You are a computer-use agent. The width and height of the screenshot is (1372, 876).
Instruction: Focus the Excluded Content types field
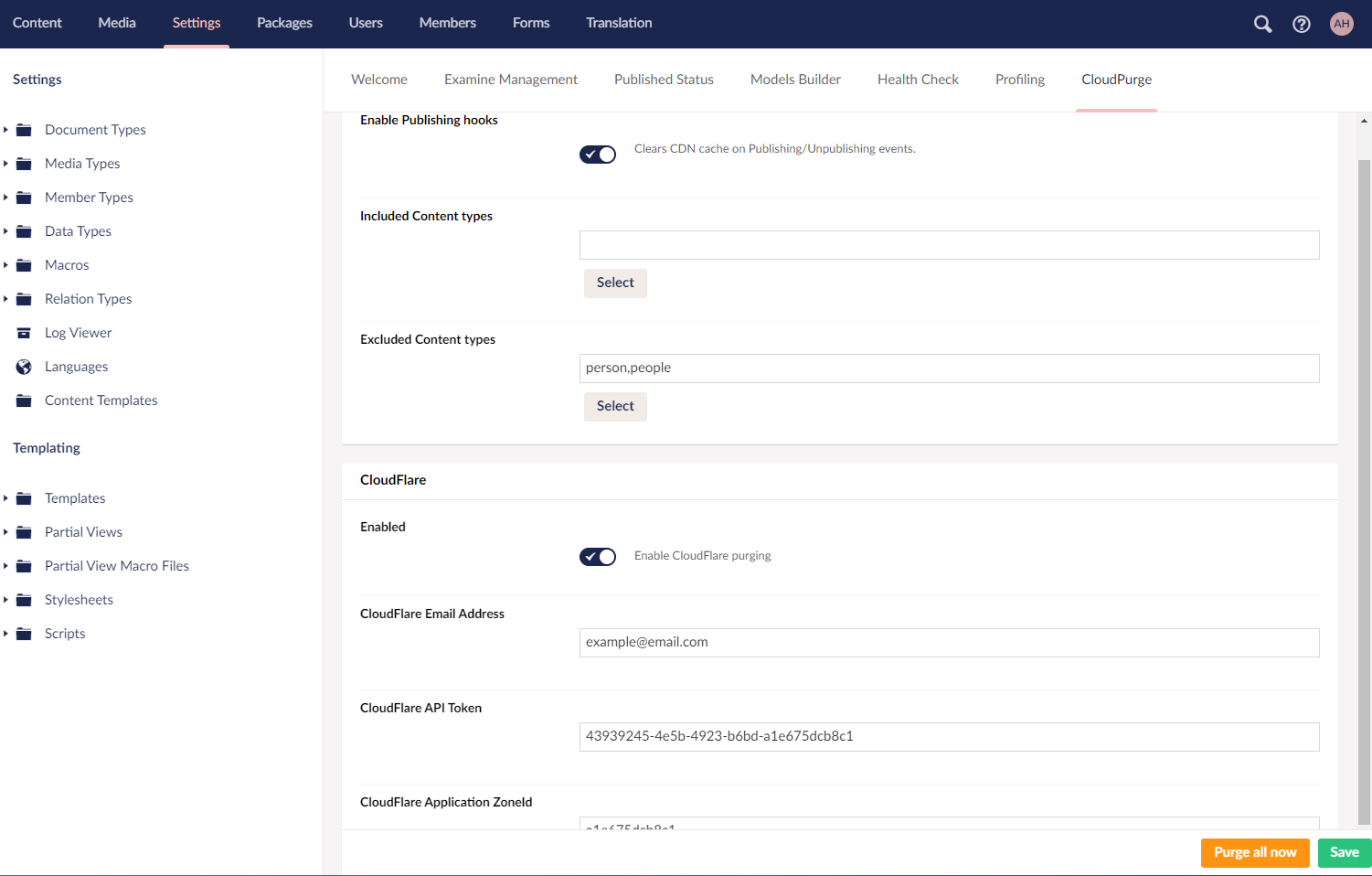pos(949,369)
